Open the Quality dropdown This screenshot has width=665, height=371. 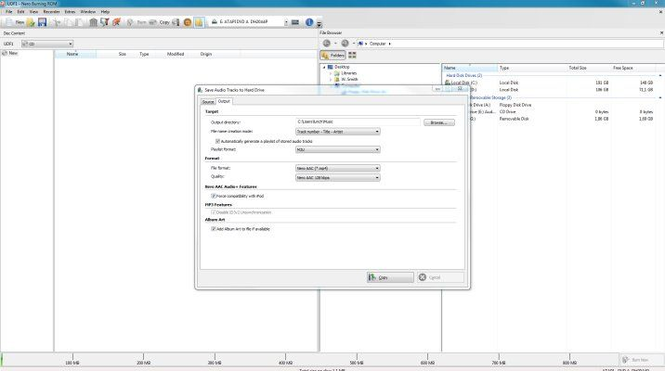pyautogui.click(x=338, y=178)
